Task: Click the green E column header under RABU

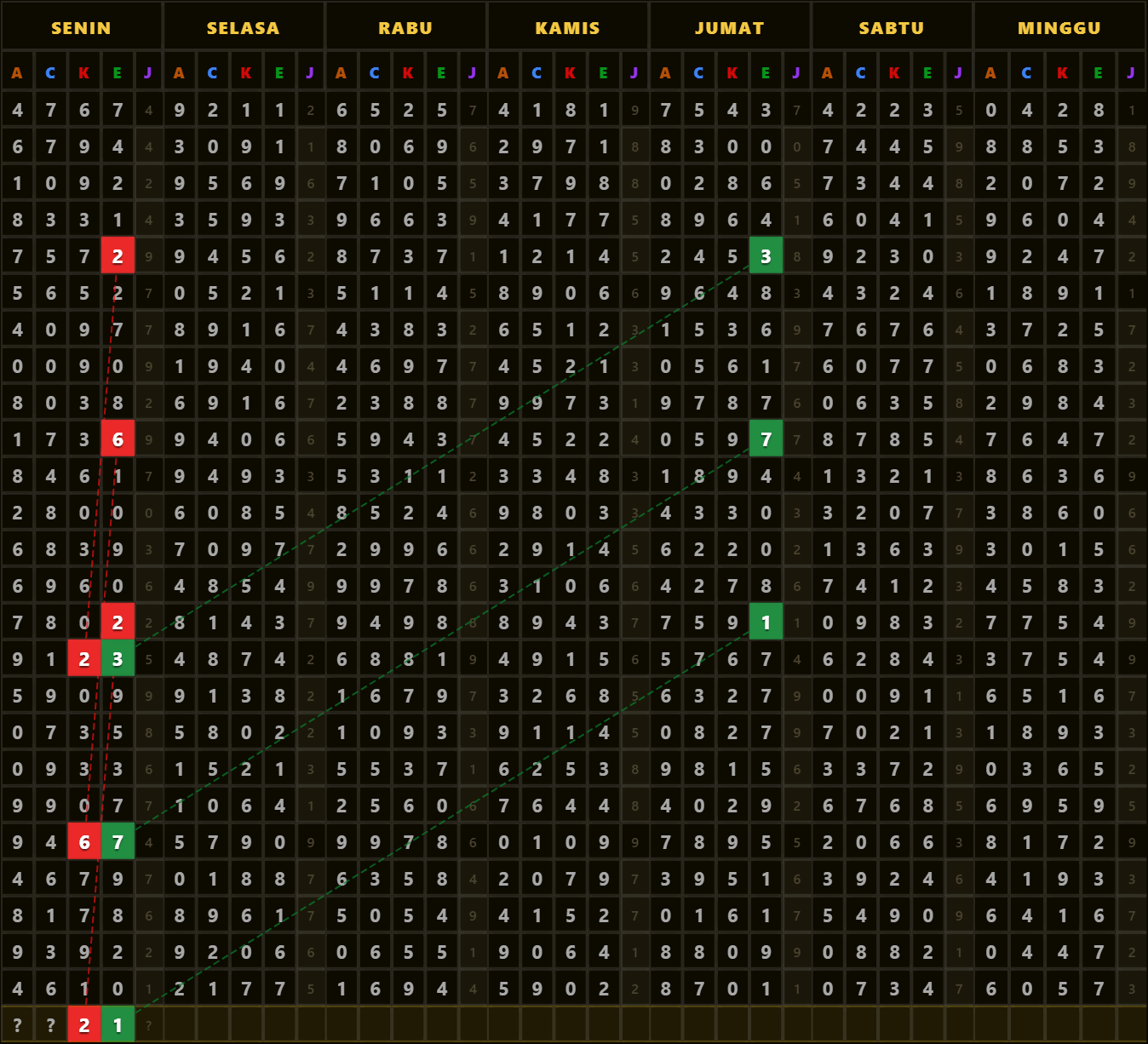Action: [x=441, y=72]
